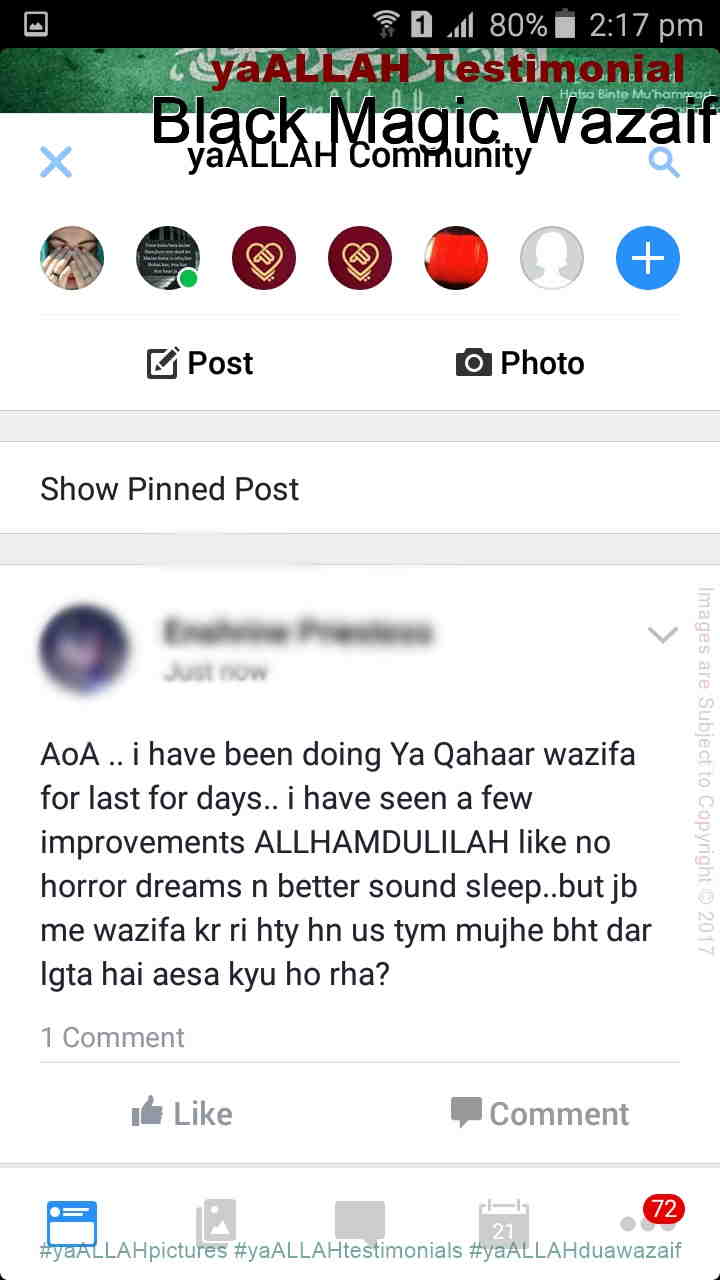Screen dimensions: 720x1280
Task: Open the photos tab in bottom bar
Action: pyautogui.click(x=216, y=1223)
